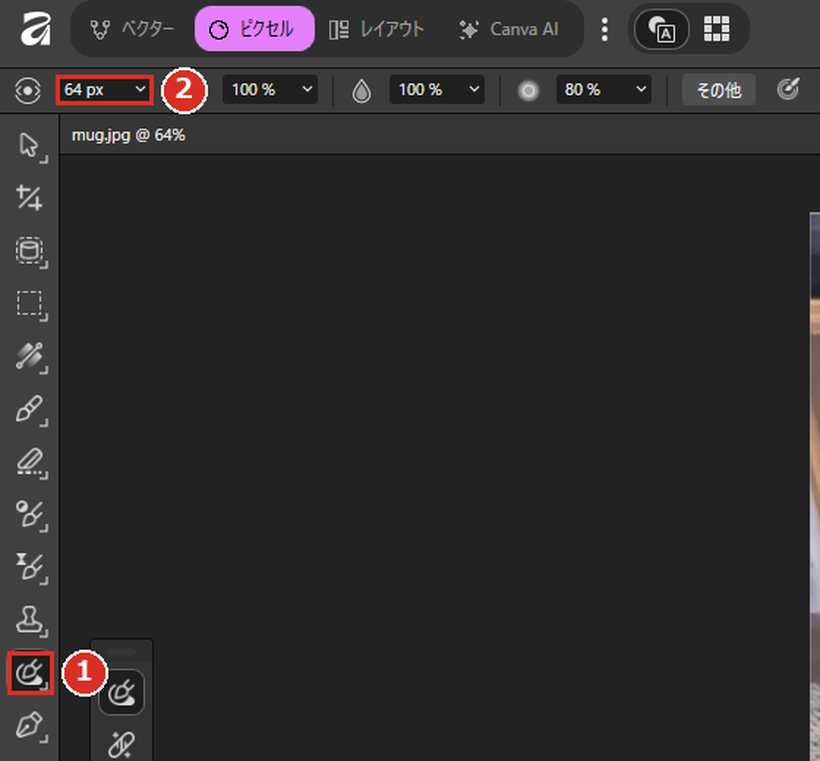Click the soft circle hardness icon
The height and width of the screenshot is (761, 820).
point(528,90)
